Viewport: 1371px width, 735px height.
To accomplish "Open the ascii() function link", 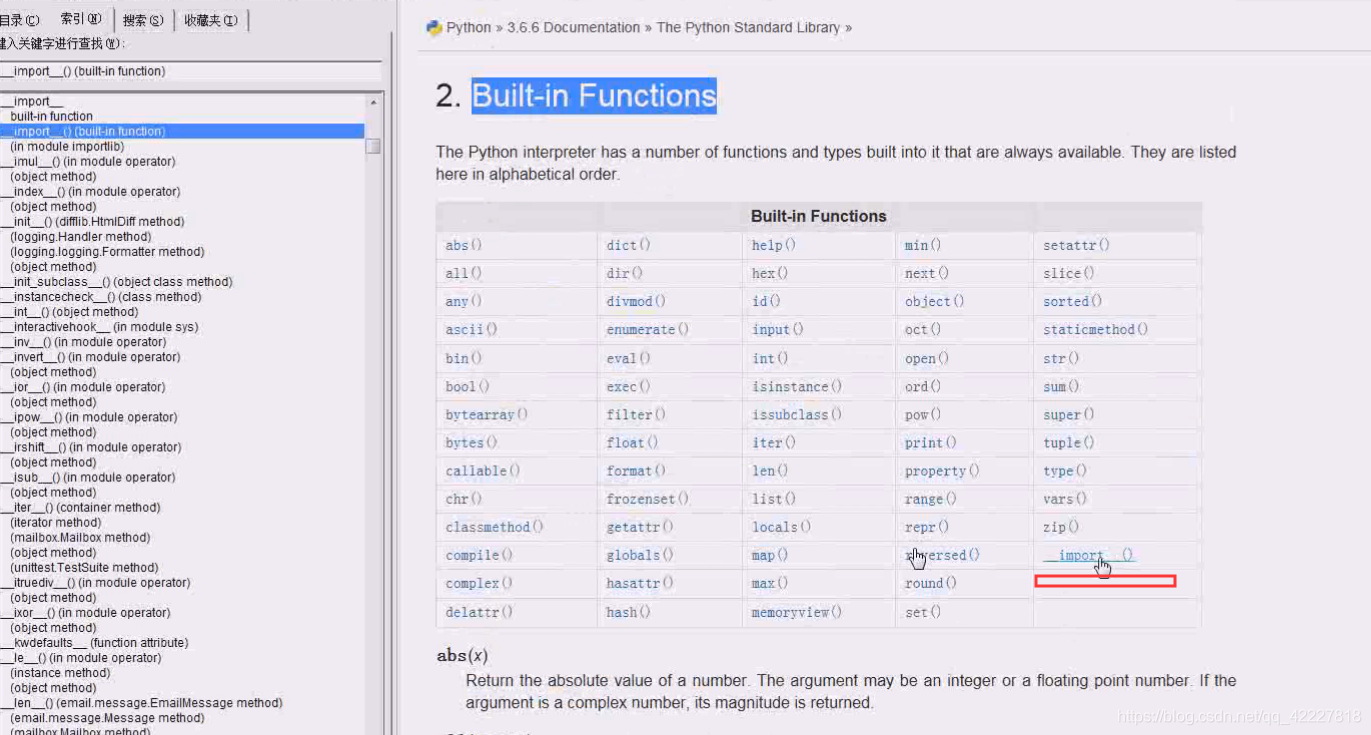I will point(471,329).
